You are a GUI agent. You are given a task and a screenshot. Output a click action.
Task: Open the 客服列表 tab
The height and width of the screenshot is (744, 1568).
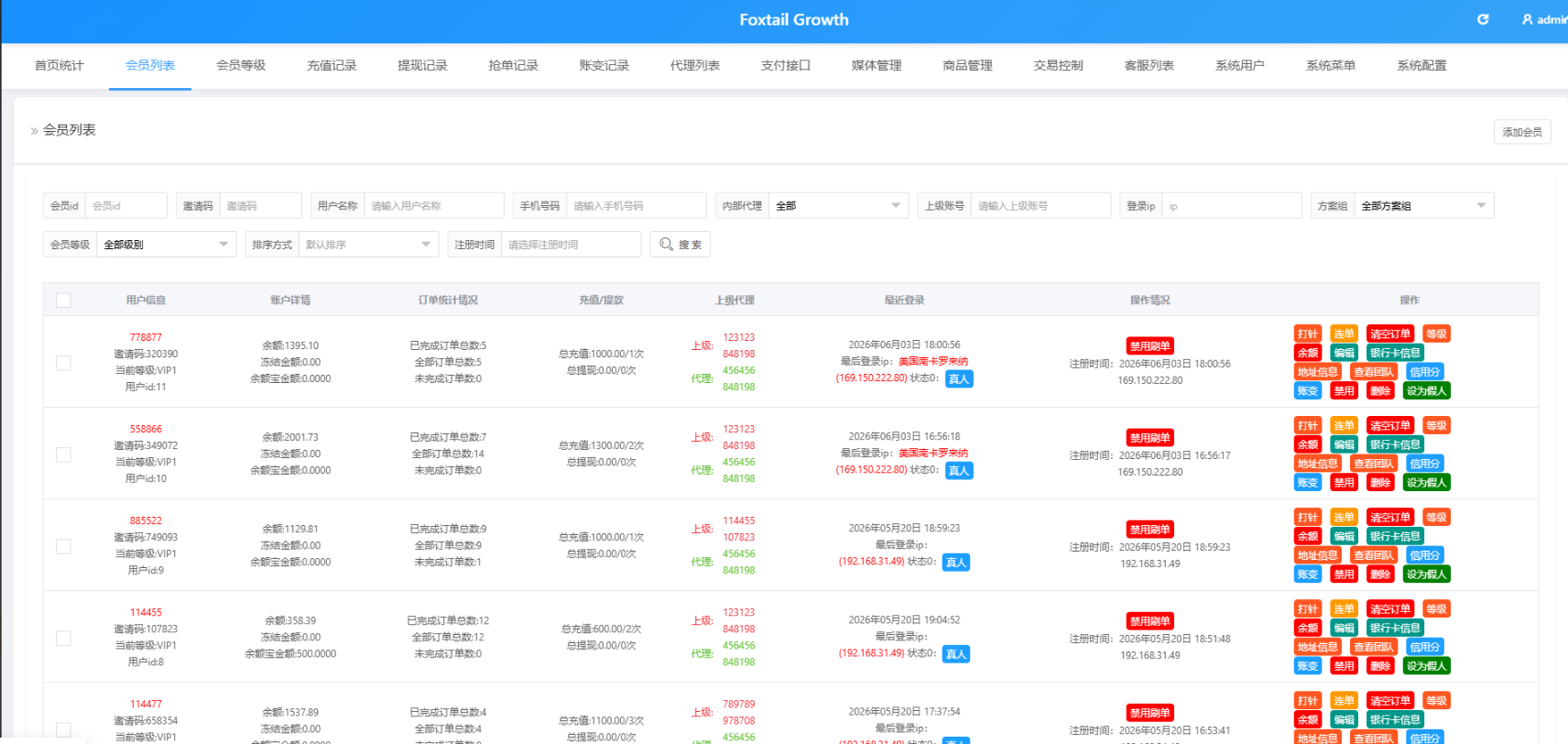[x=1149, y=65]
